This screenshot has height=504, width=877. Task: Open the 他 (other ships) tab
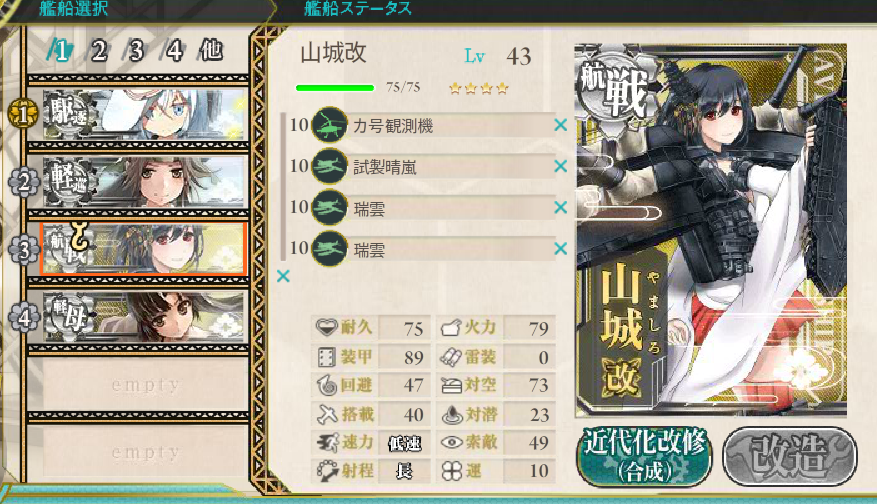[x=211, y=51]
